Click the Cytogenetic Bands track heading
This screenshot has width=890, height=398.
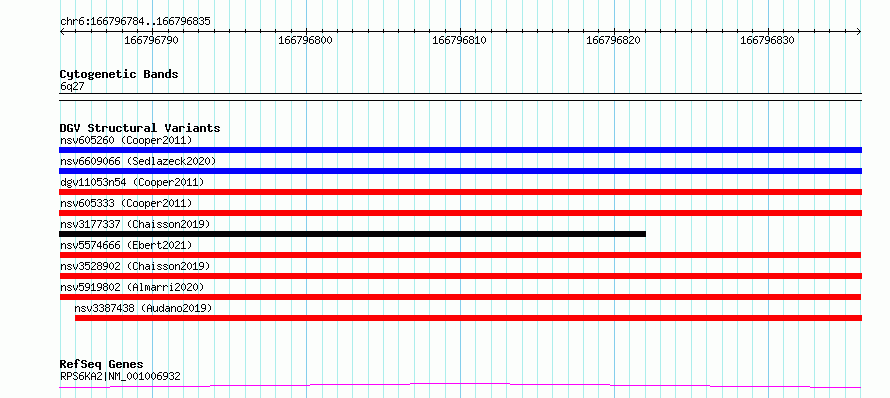coord(119,74)
